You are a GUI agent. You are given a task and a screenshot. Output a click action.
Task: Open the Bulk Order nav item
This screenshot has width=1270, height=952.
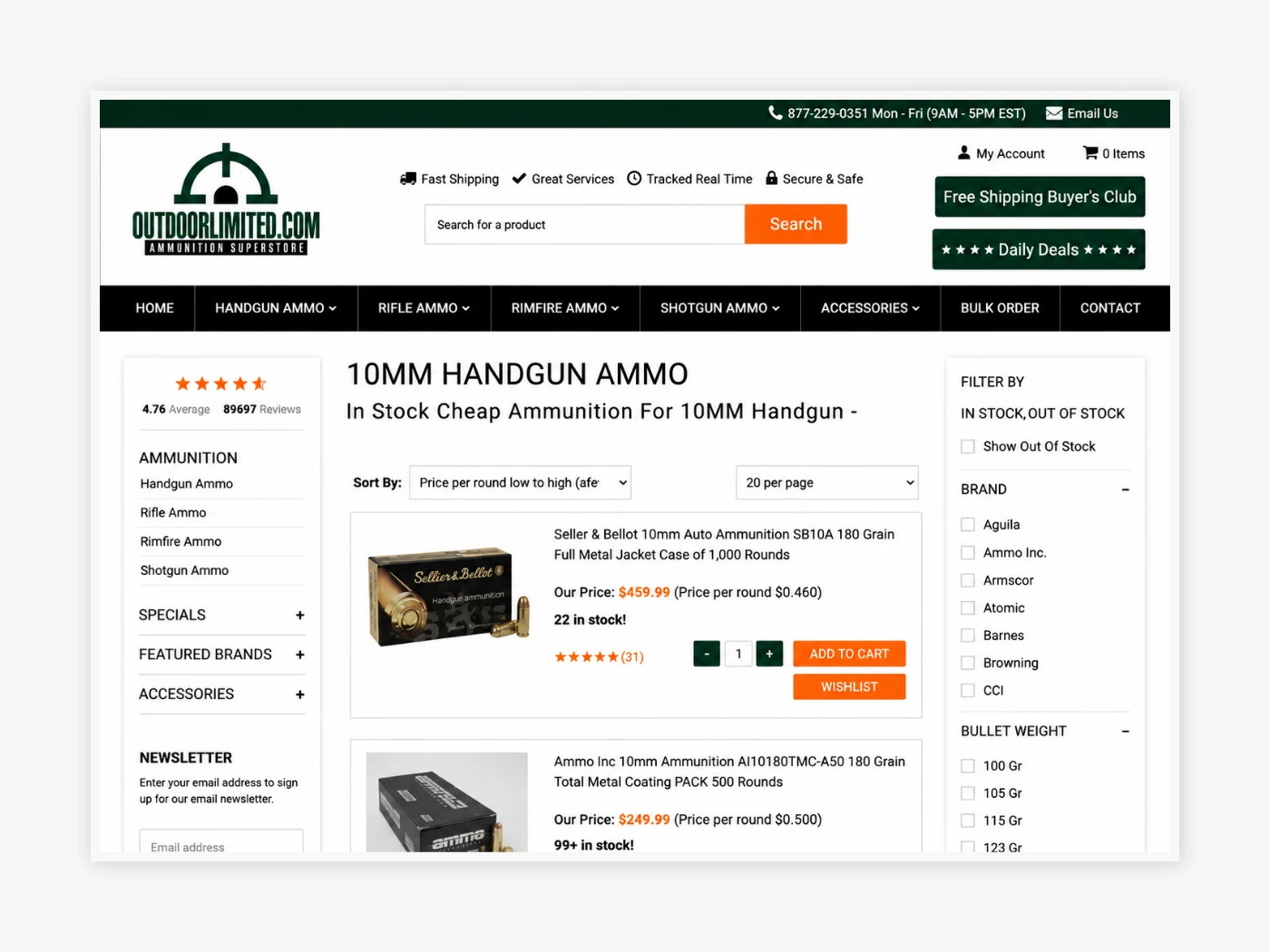pos(1000,308)
